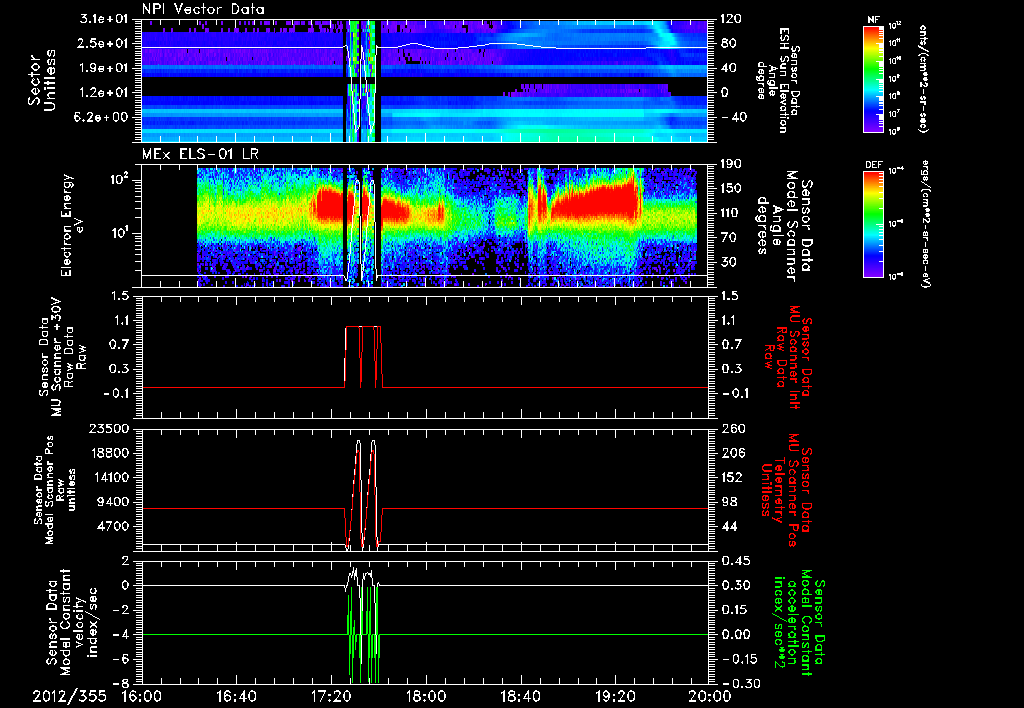
Task: Click the 4700 scanner position tick
Action: 113,526
